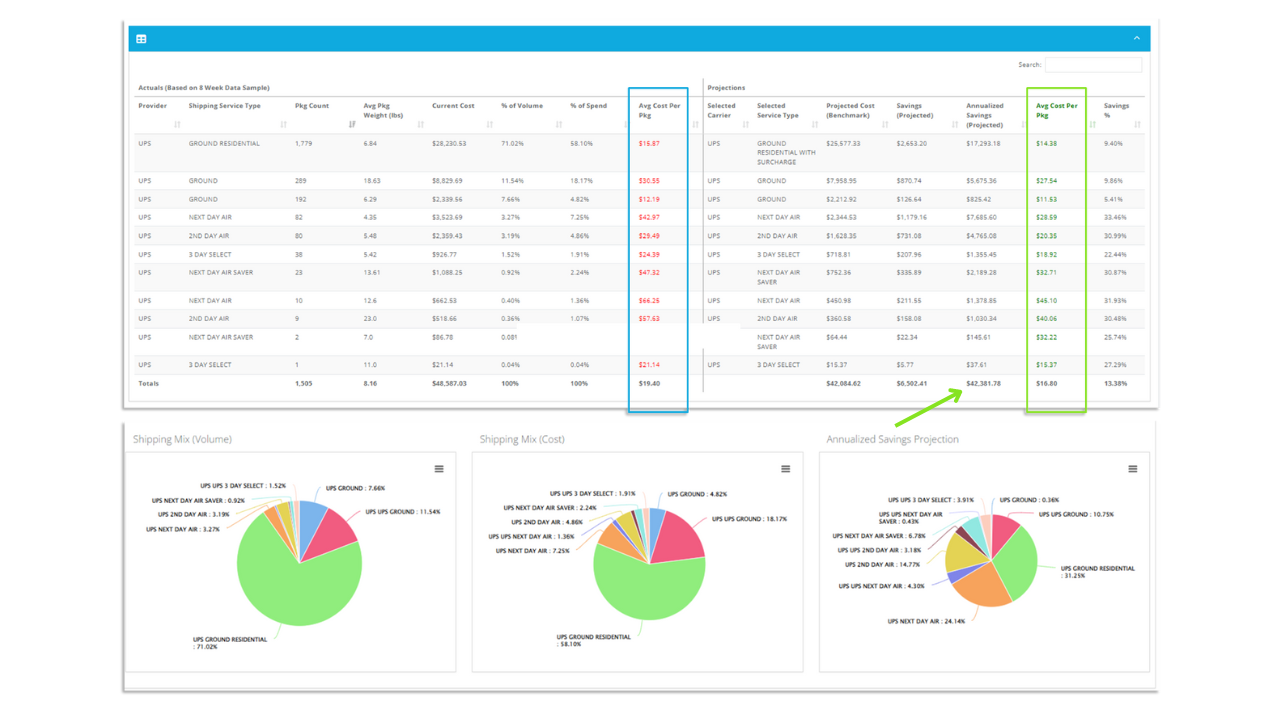Sort by Current Cost column icon

click(490, 125)
